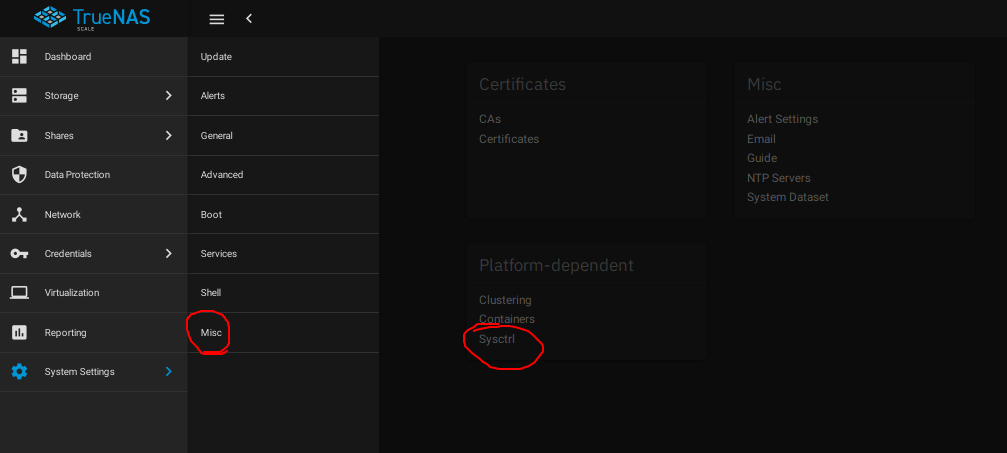
Task: Expand the Shares submenu chevron
Action: (x=168, y=136)
